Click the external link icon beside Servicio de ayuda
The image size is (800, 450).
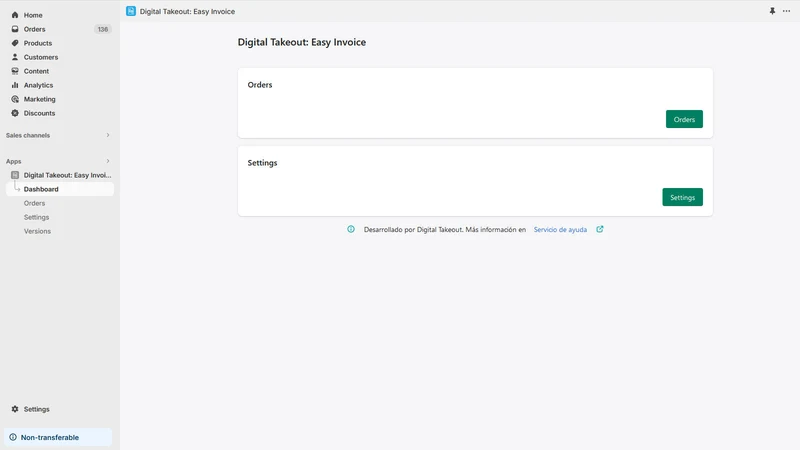tap(599, 230)
